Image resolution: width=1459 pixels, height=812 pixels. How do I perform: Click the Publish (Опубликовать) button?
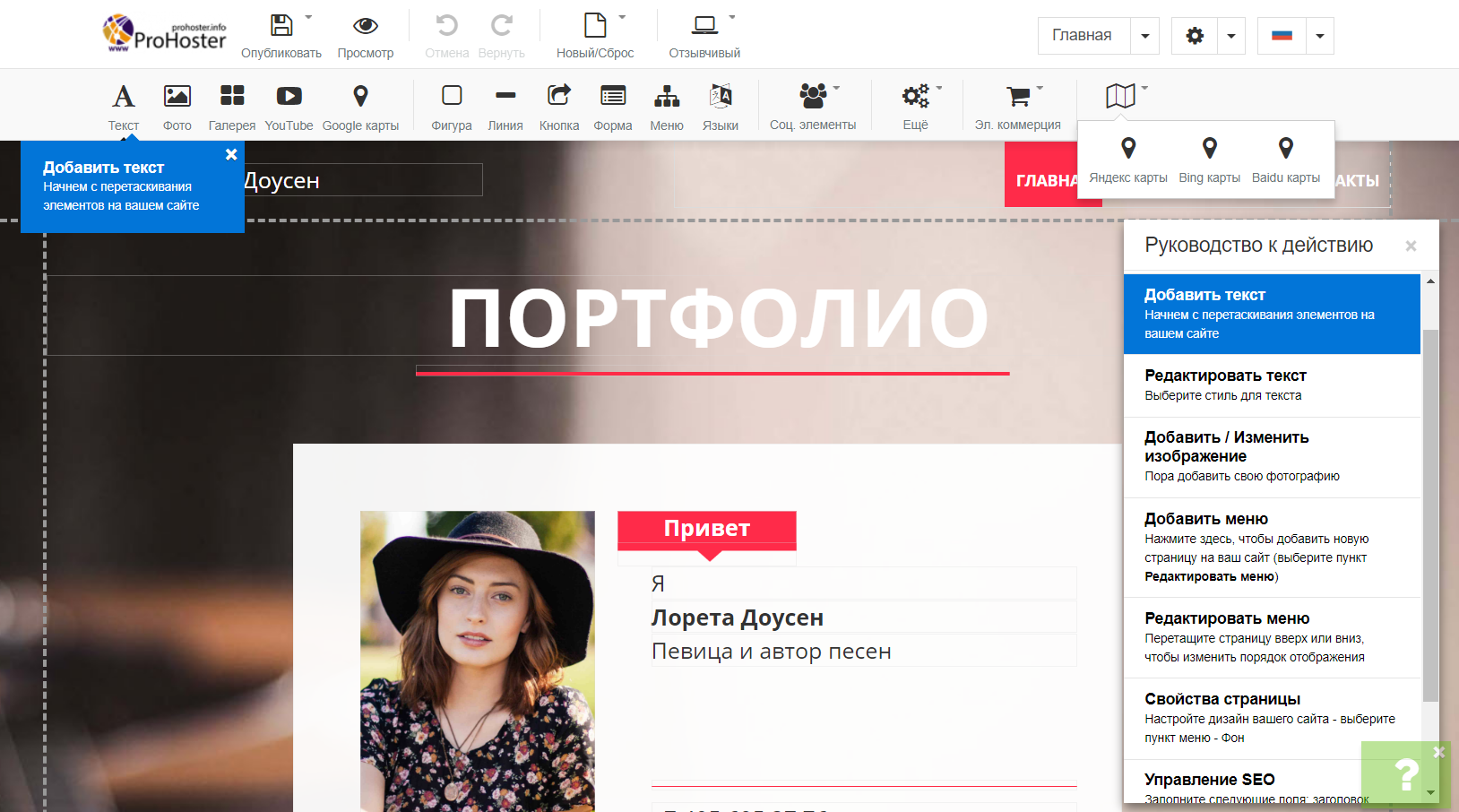tap(281, 27)
